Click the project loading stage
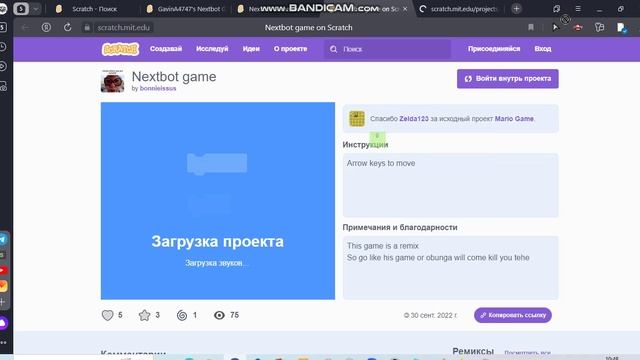The width and height of the screenshot is (640, 360). point(218,201)
